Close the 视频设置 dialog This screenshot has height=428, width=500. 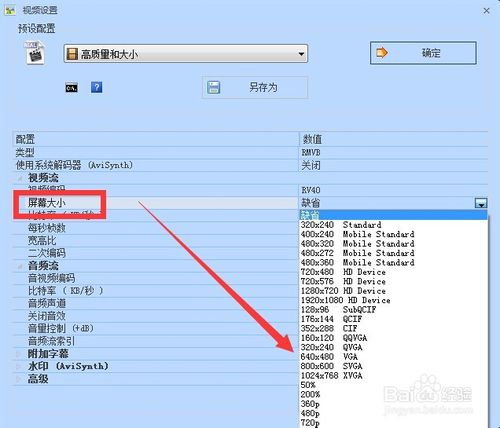click(486, 11)
